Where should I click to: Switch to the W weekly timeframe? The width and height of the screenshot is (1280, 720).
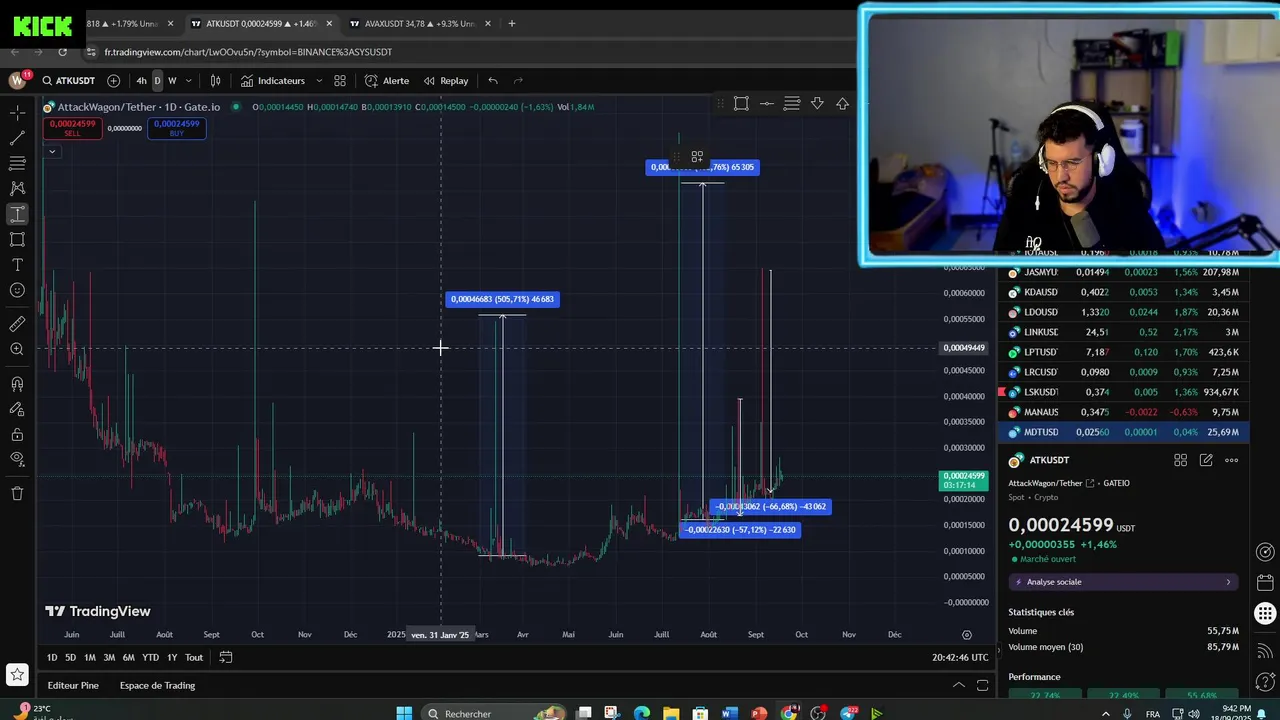point(172,81)
